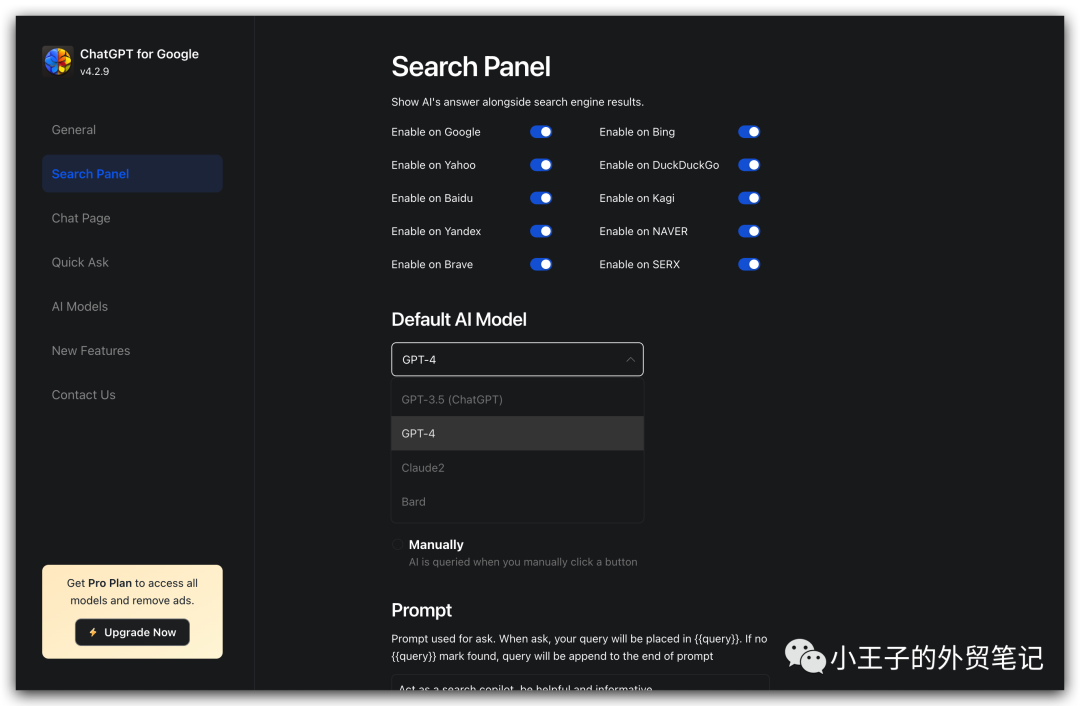Viewport: 1080px width, 706px height.
Task: Click the ChatGPT for Google logo icon
Action: [x=57, y=61]
